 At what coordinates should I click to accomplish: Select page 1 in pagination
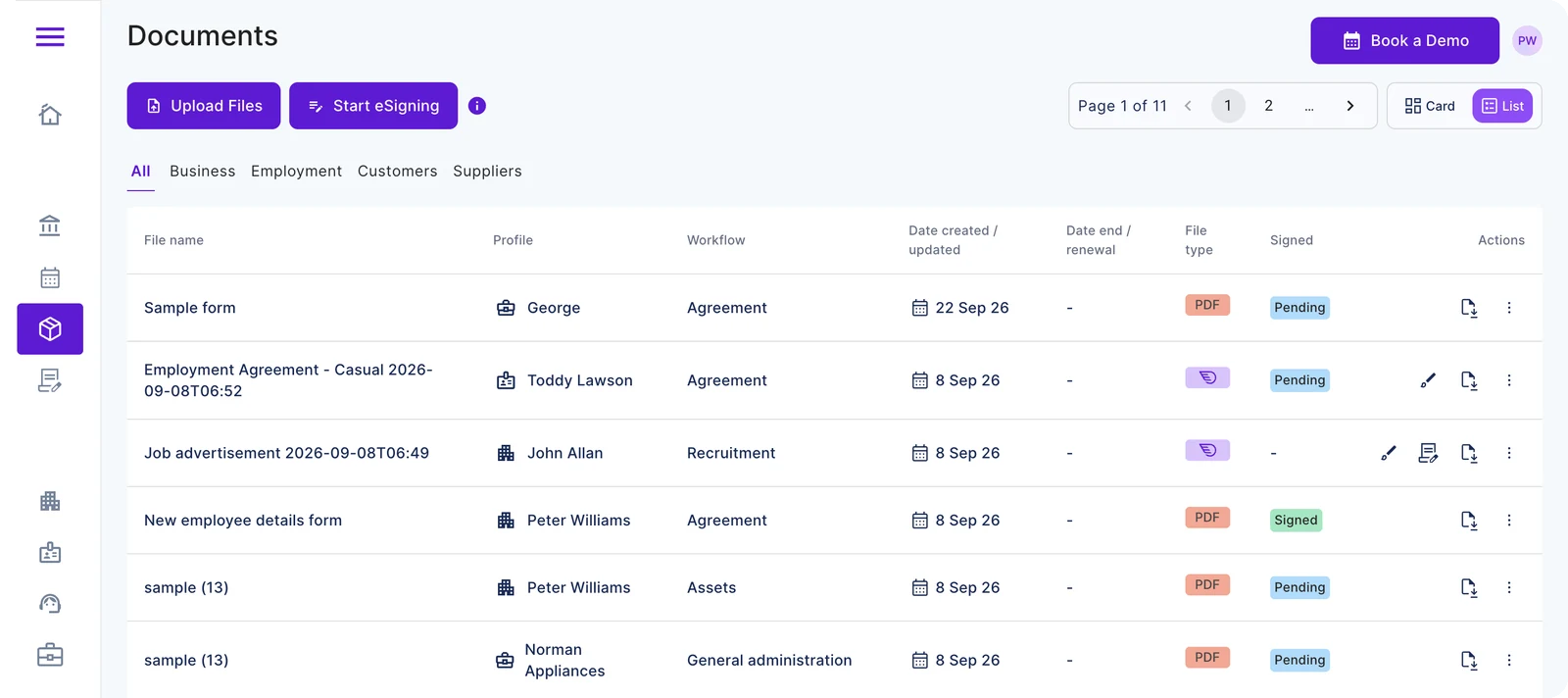[x=1228, y=106]
